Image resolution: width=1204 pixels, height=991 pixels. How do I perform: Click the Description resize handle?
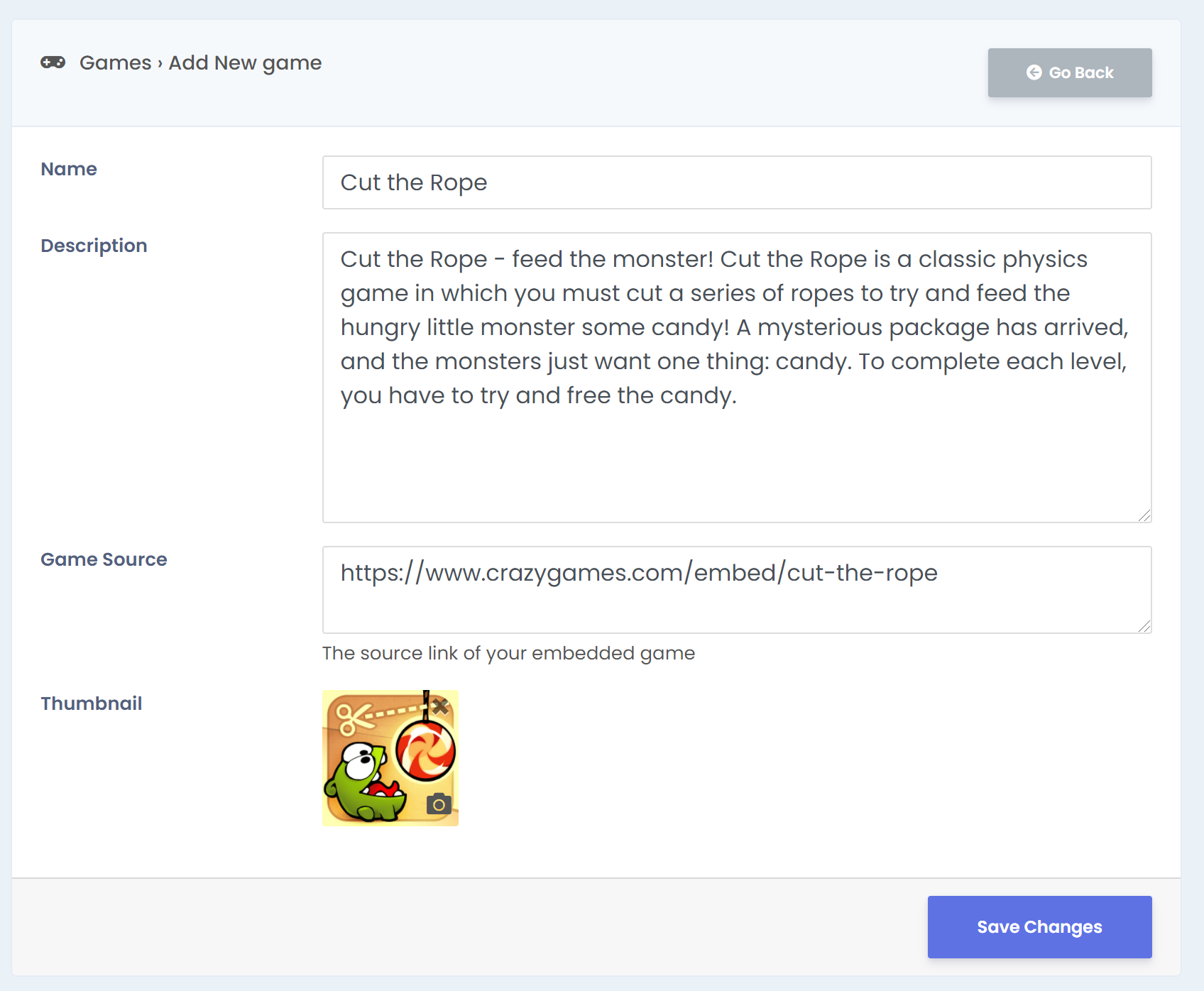coord(1144,515)
